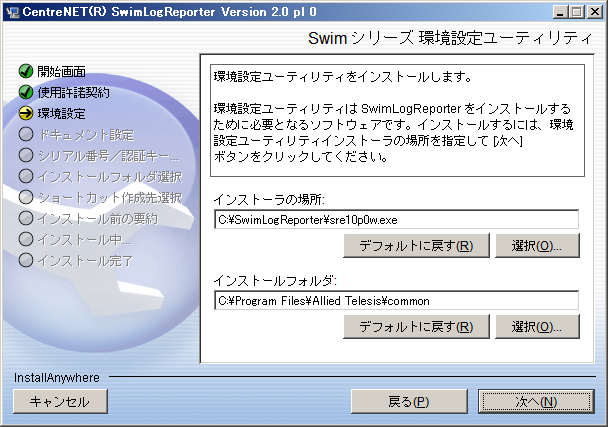Viewport: 608px width, 427px height.
Task: Click the InstallAnywhere label
Action: tap(57, 377)
